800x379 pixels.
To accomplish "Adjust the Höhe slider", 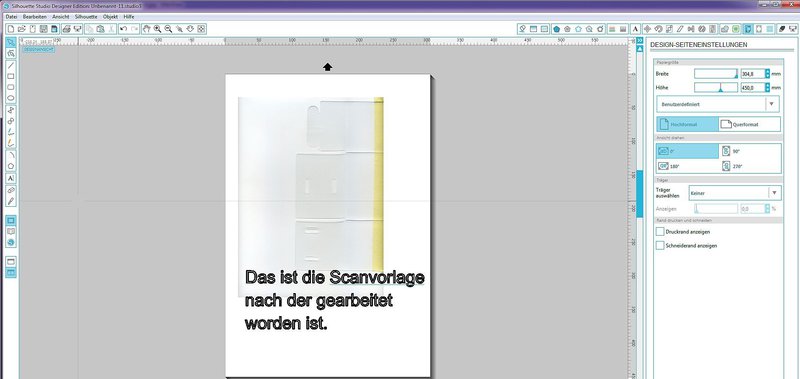I will coord(716,87).
